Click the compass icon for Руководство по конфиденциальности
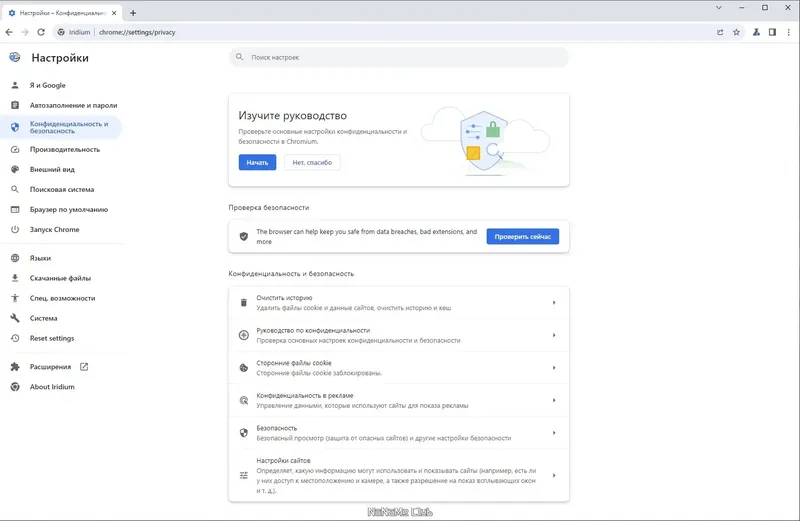 [244, 335]
